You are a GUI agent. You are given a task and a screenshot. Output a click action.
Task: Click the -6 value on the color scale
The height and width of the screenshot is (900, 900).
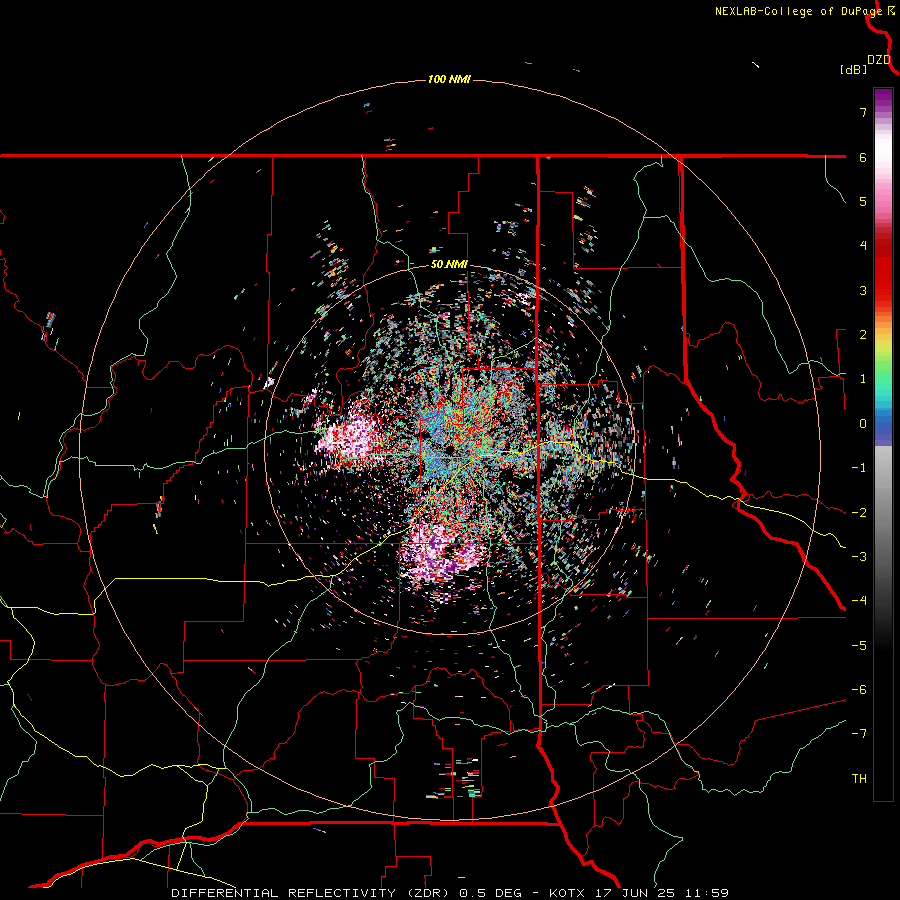[859, 690]
